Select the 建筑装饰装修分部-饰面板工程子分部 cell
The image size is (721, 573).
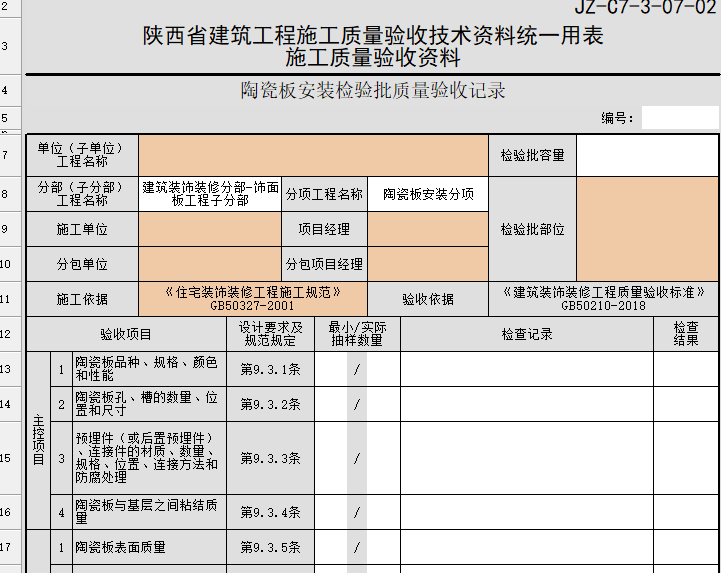click(210, 194)
